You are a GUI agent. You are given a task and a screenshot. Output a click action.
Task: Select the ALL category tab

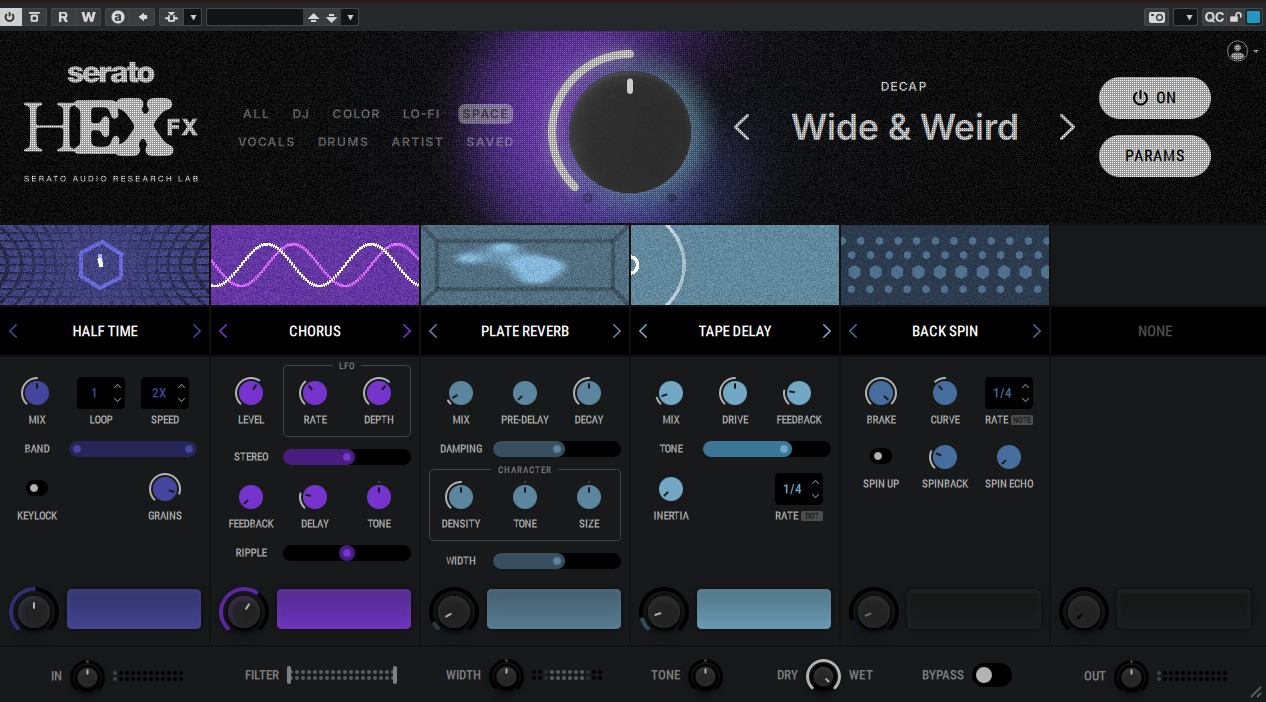tap(256, 114)
